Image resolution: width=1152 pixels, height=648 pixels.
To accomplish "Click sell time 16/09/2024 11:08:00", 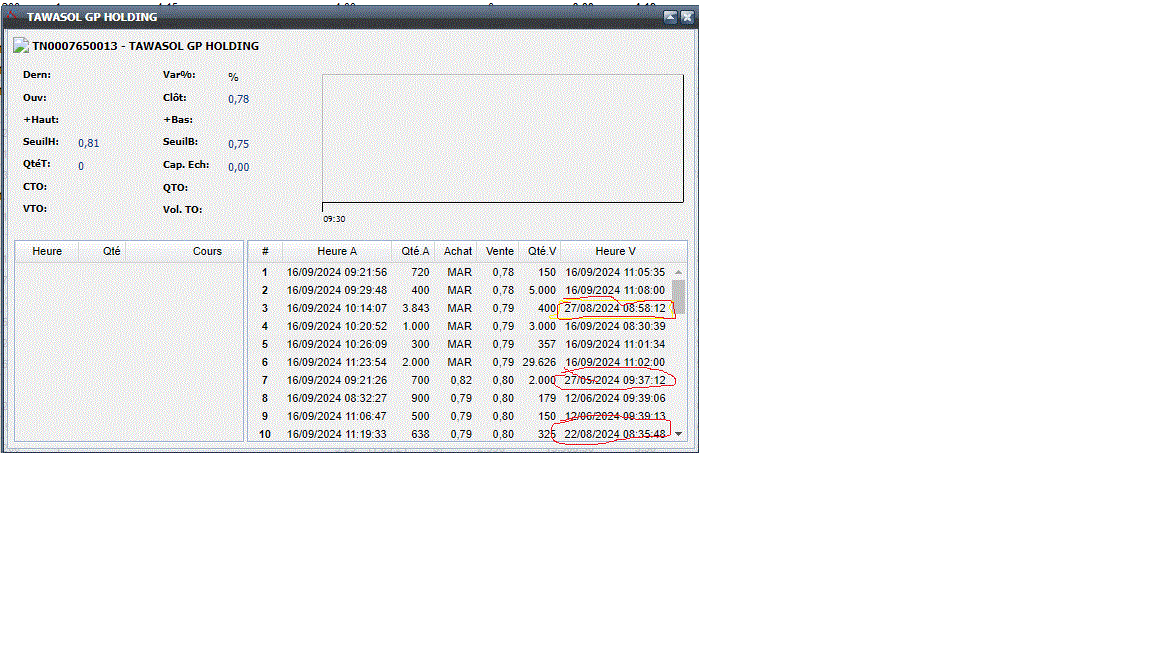I will point(615,290).
